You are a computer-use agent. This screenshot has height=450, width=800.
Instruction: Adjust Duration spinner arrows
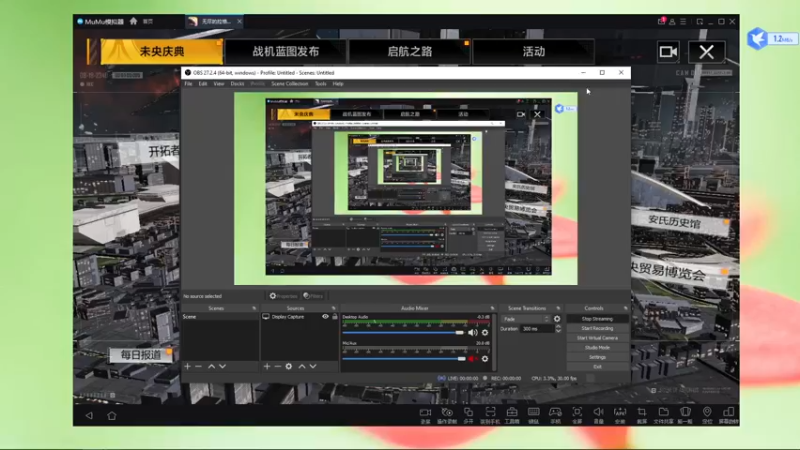click(558, 329)
